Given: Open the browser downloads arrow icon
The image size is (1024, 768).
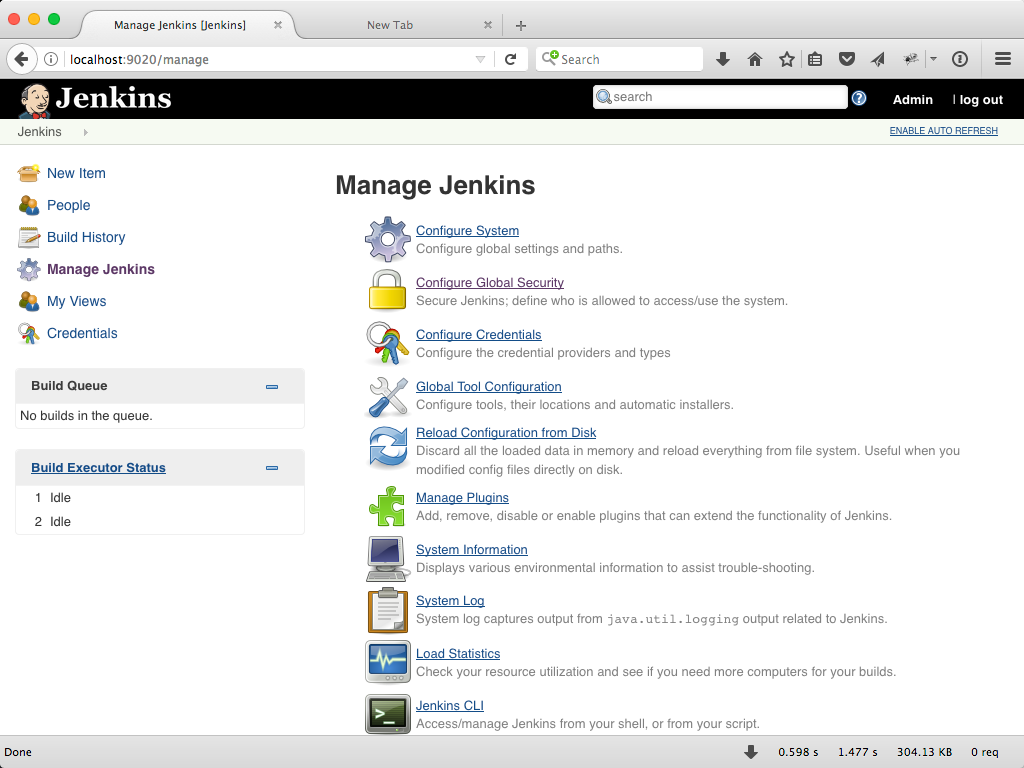Looking at the screenshot, I should click(722, 59).
